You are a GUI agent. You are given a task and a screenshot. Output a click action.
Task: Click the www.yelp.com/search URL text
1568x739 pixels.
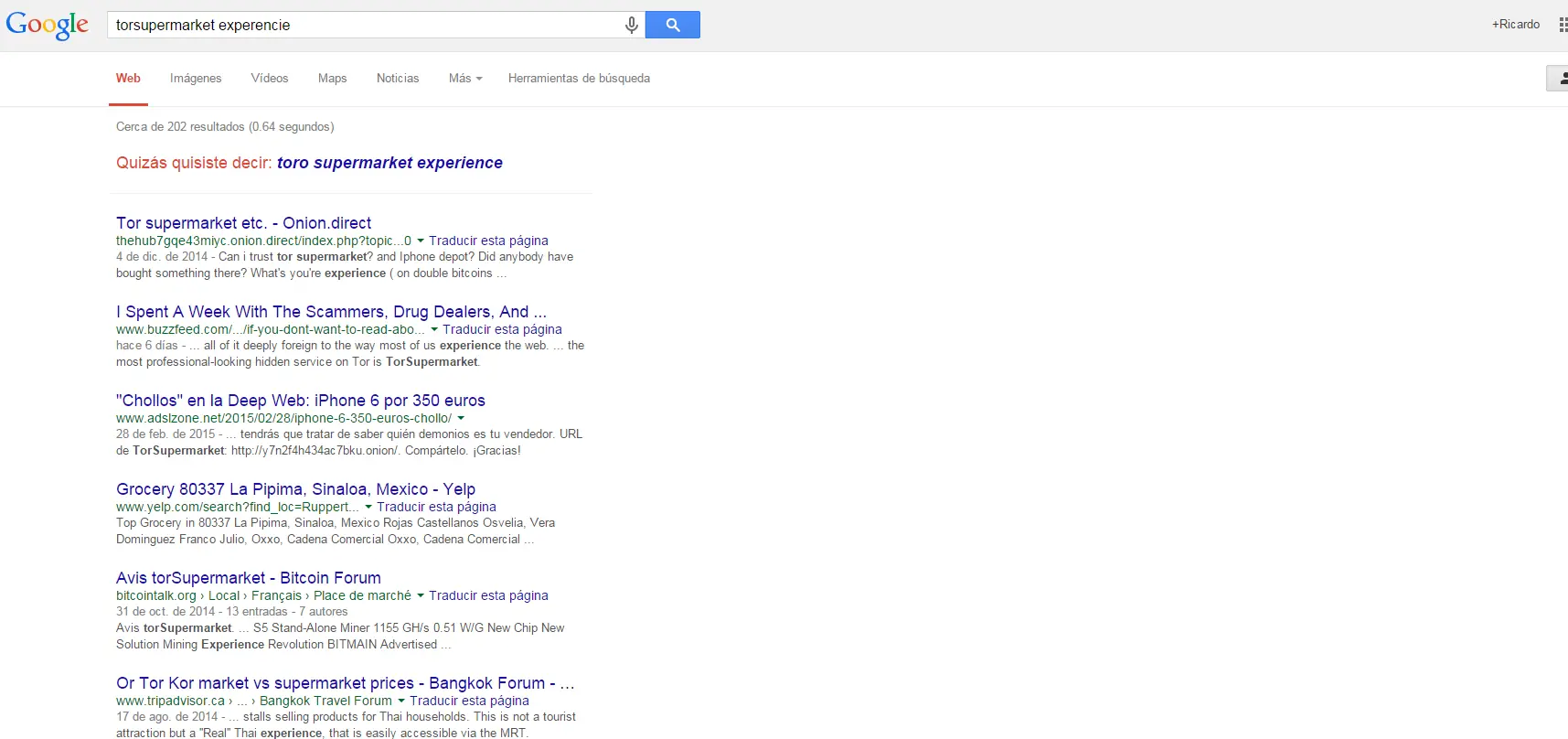(x=238, y=508)
